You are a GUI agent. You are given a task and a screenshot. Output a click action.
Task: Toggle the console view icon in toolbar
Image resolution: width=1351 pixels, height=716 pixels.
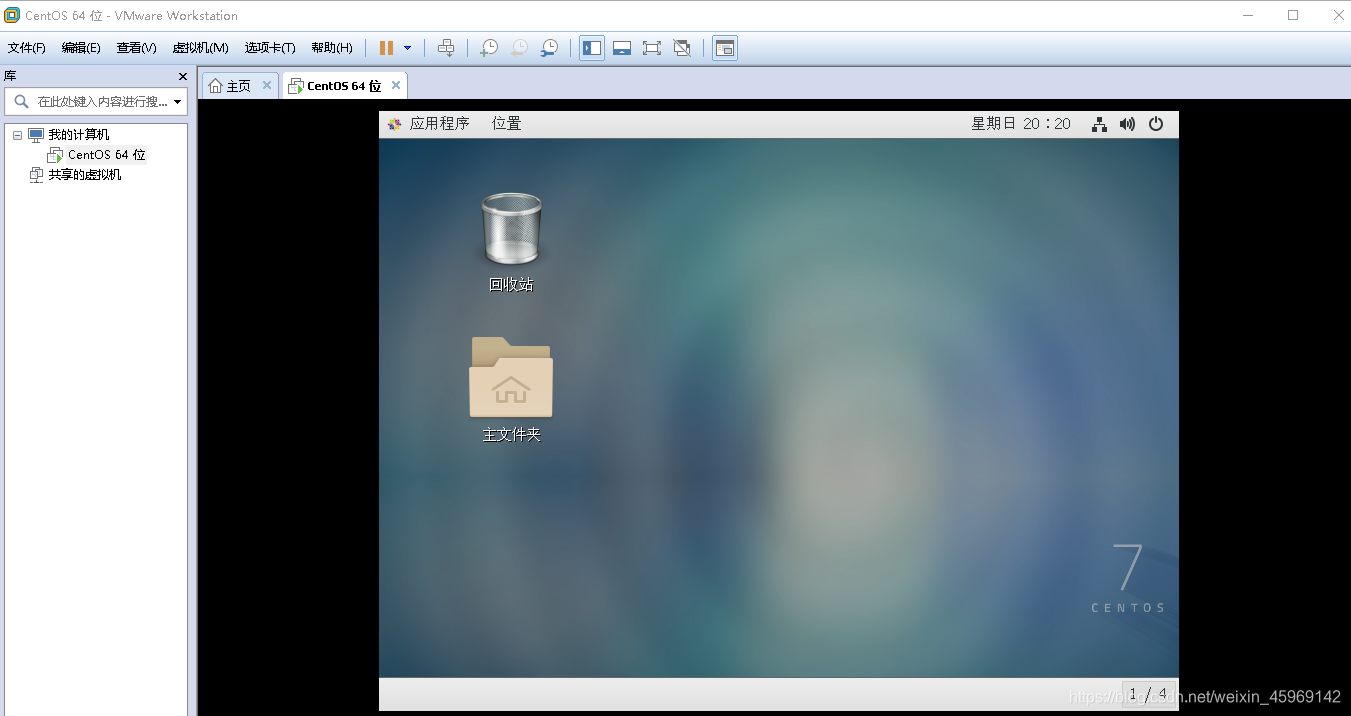pyautogui.click(x=725, y=48)
